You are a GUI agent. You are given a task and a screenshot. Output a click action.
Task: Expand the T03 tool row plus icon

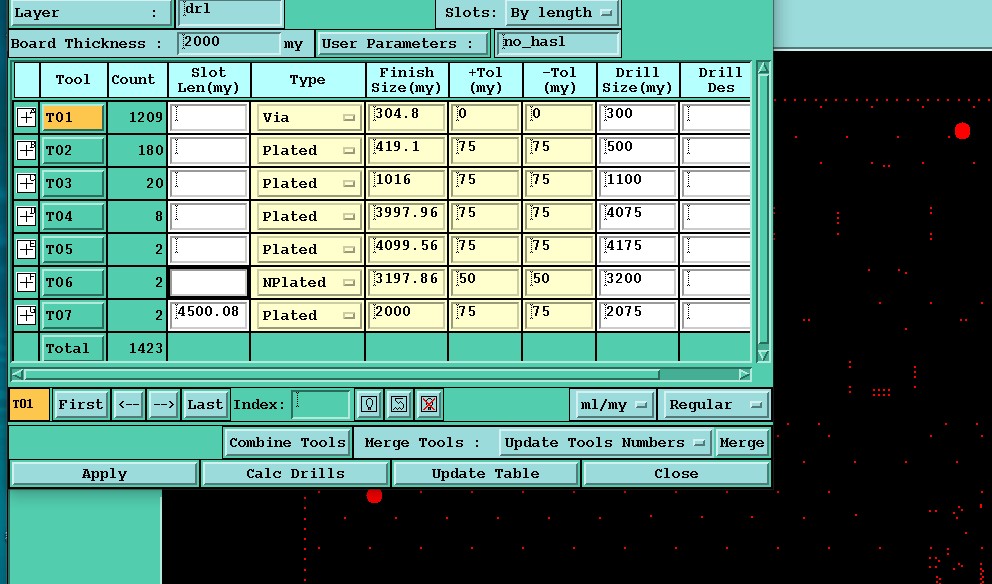[27, 183]
